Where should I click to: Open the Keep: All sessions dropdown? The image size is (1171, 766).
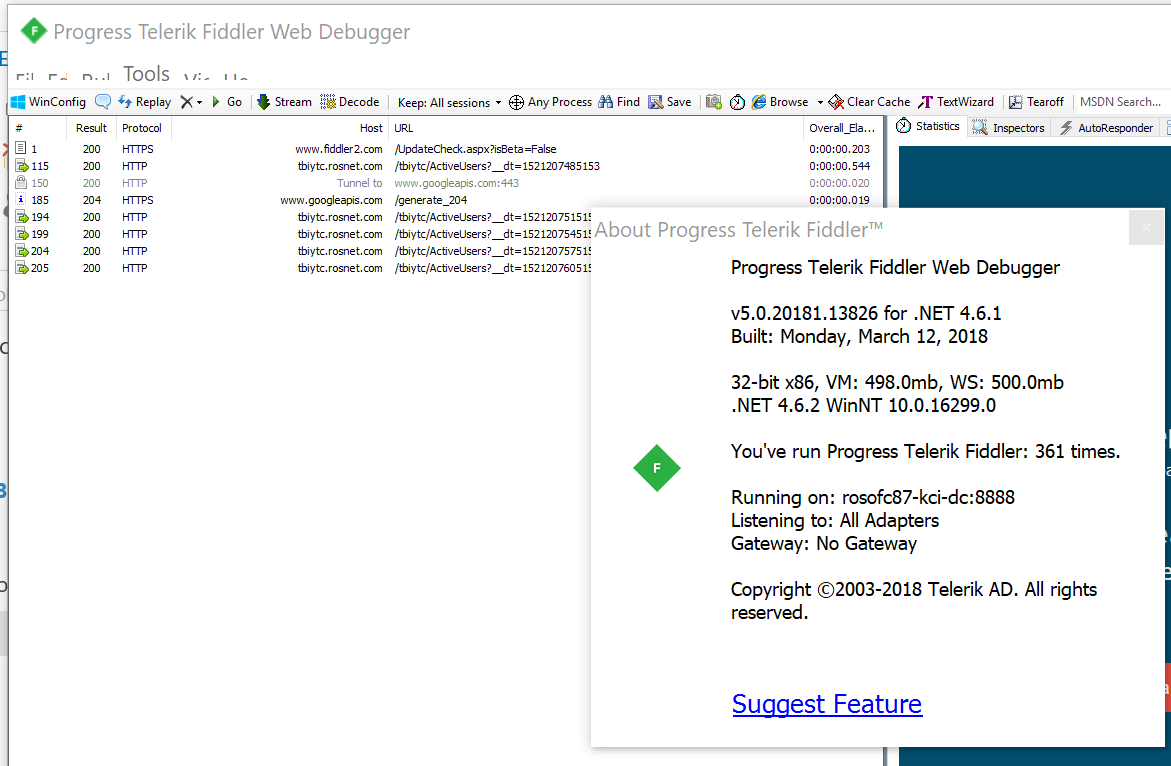(x=450, y=102)
